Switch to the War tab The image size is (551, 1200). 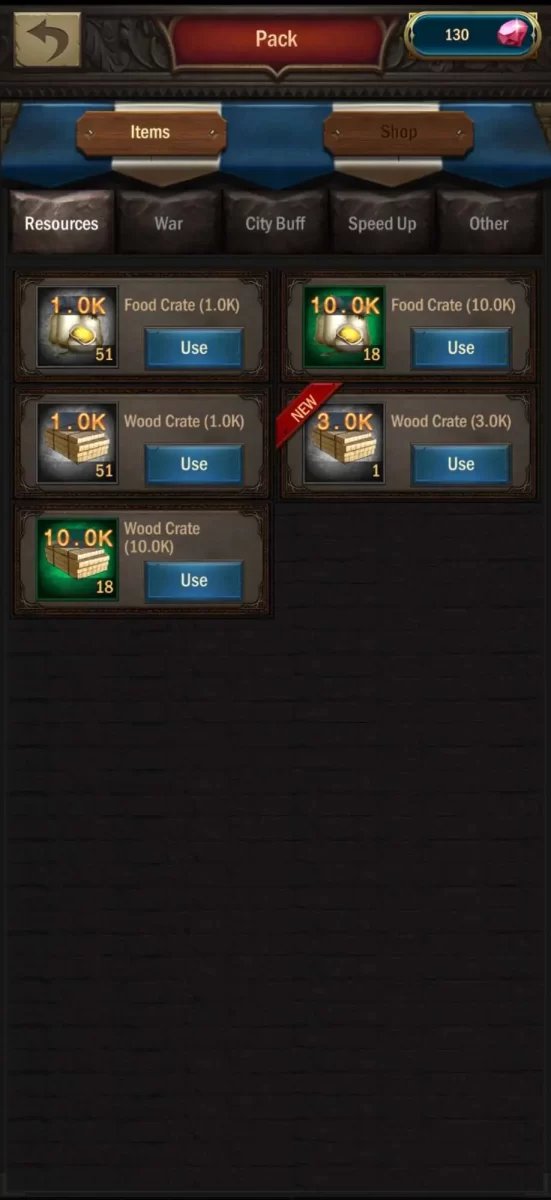pyautogui.click(x=169, y=223)
